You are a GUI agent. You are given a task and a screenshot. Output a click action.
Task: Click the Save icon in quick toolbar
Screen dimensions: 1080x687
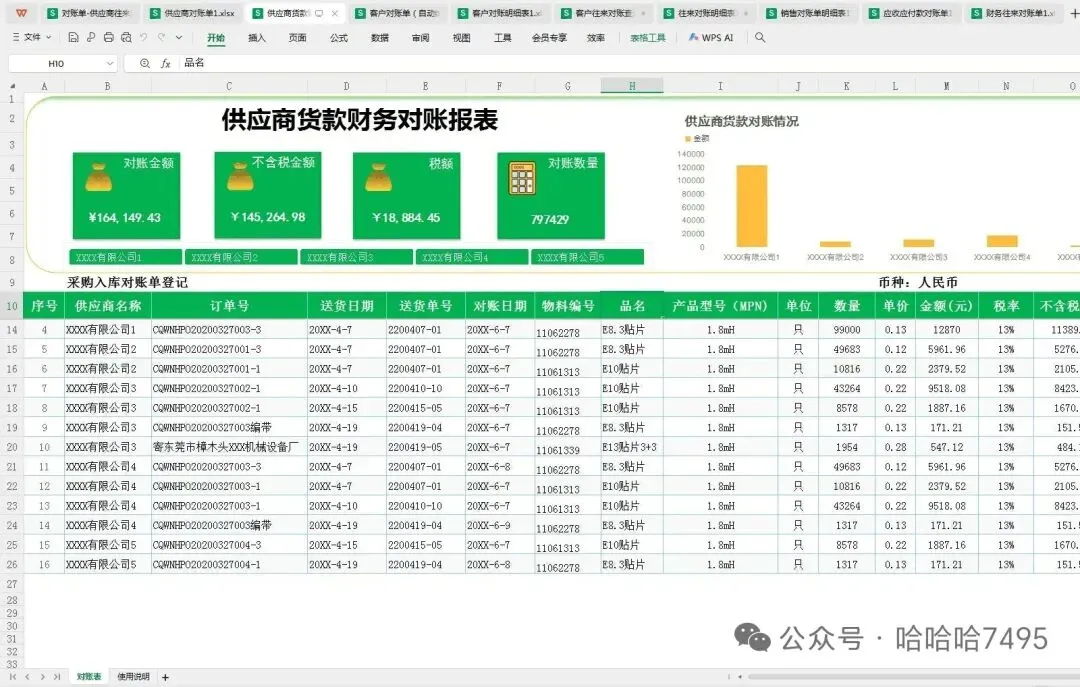pos(73,37)
